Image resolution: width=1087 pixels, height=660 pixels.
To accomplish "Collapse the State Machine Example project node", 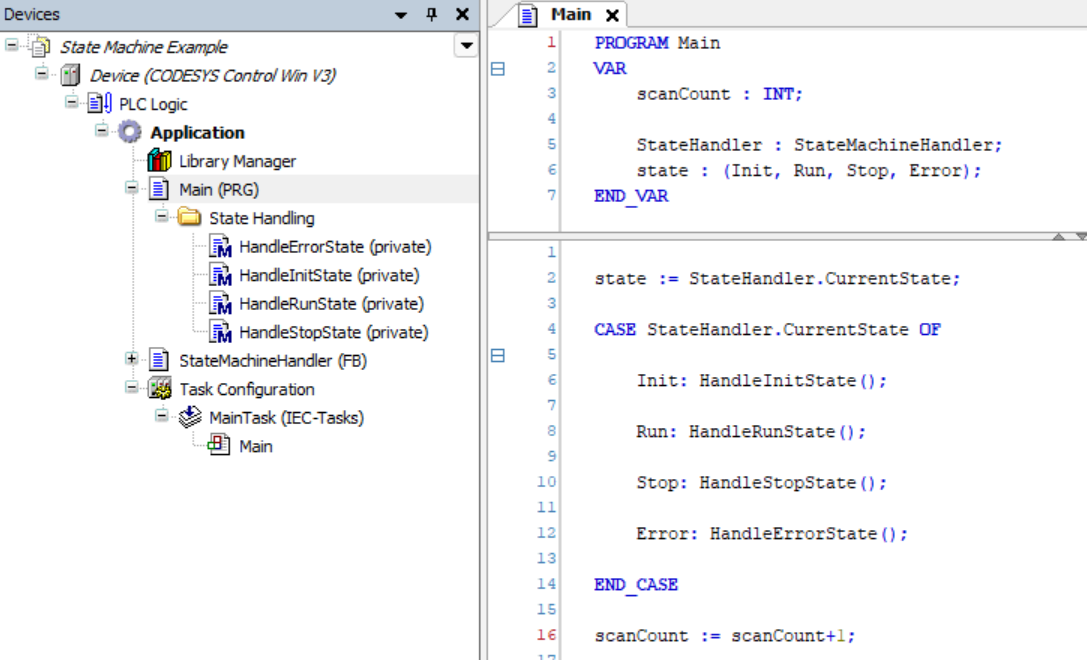I will (x=12, y=45).
